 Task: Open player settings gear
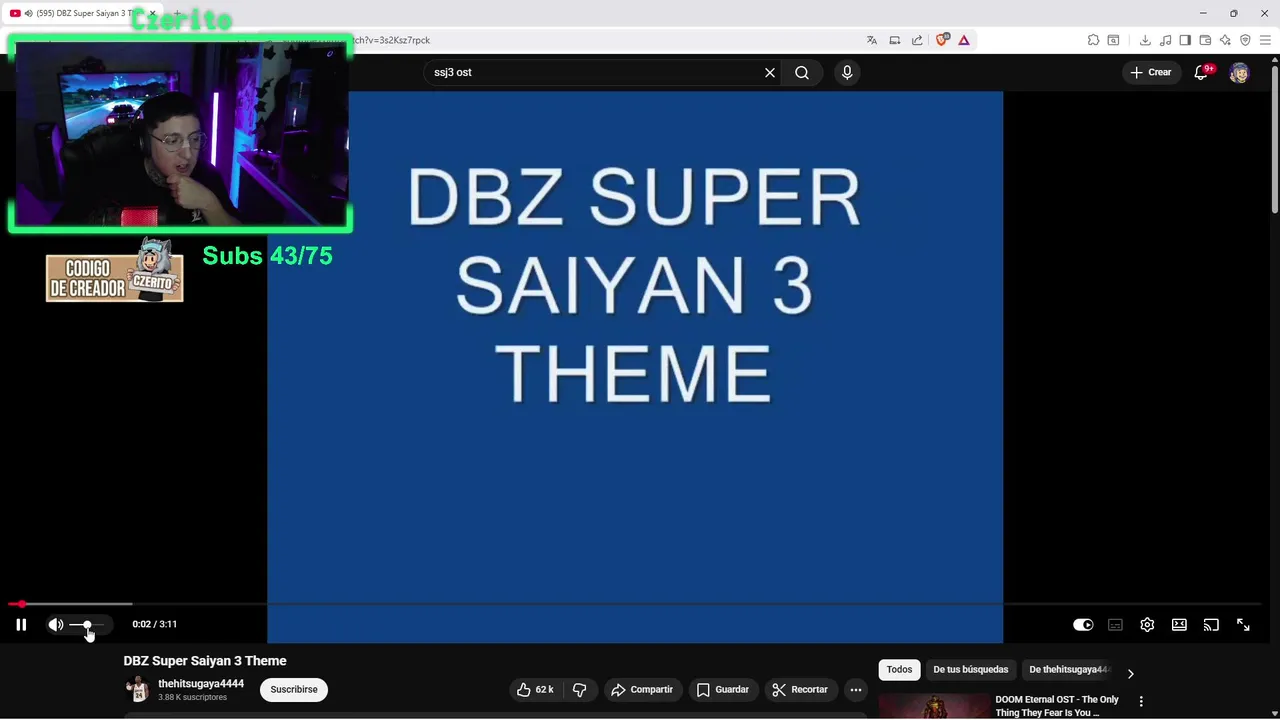point(1147,625)
